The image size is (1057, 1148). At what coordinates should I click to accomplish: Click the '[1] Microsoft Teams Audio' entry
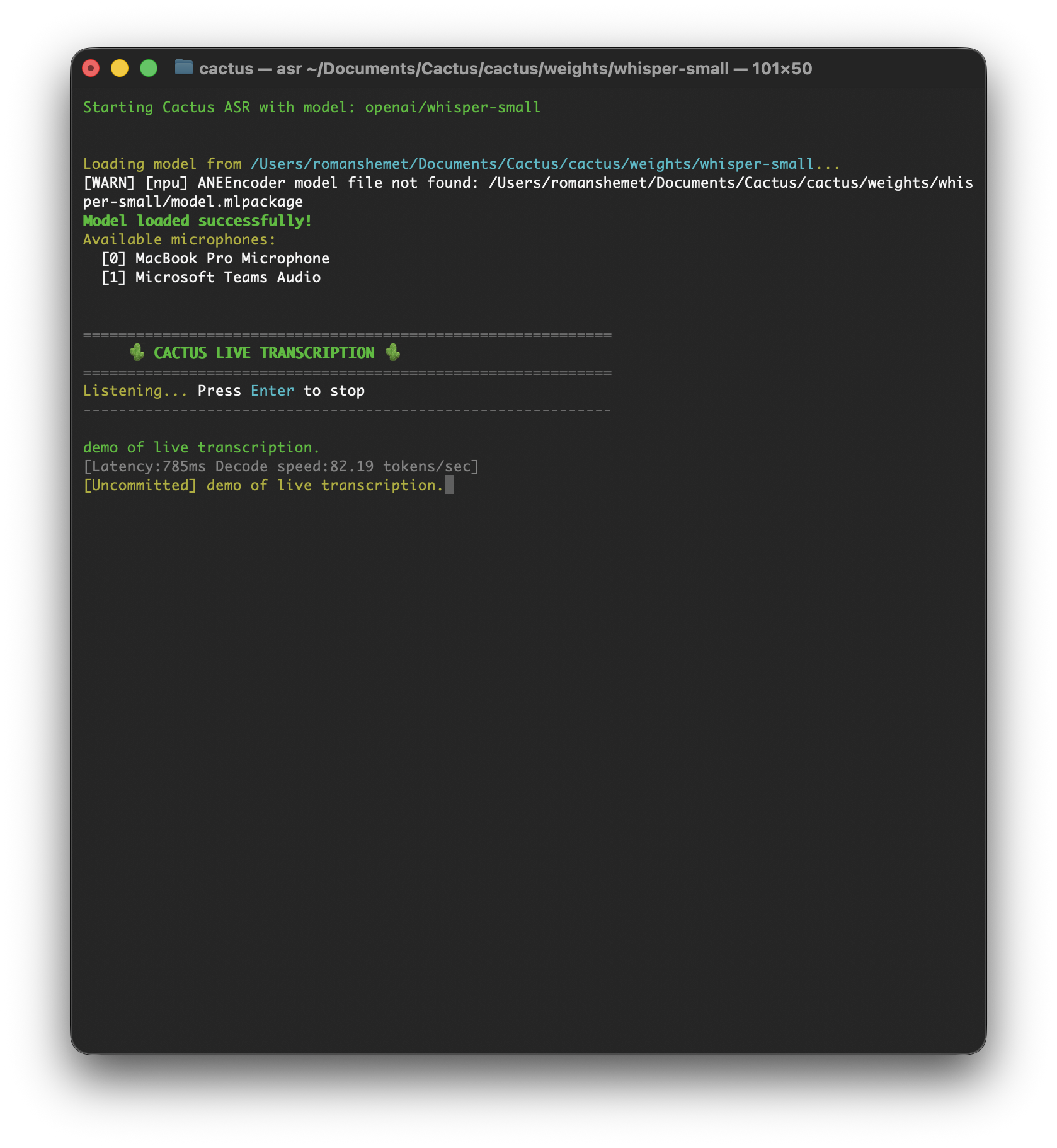pyautogui.click(x=211, y=277)
